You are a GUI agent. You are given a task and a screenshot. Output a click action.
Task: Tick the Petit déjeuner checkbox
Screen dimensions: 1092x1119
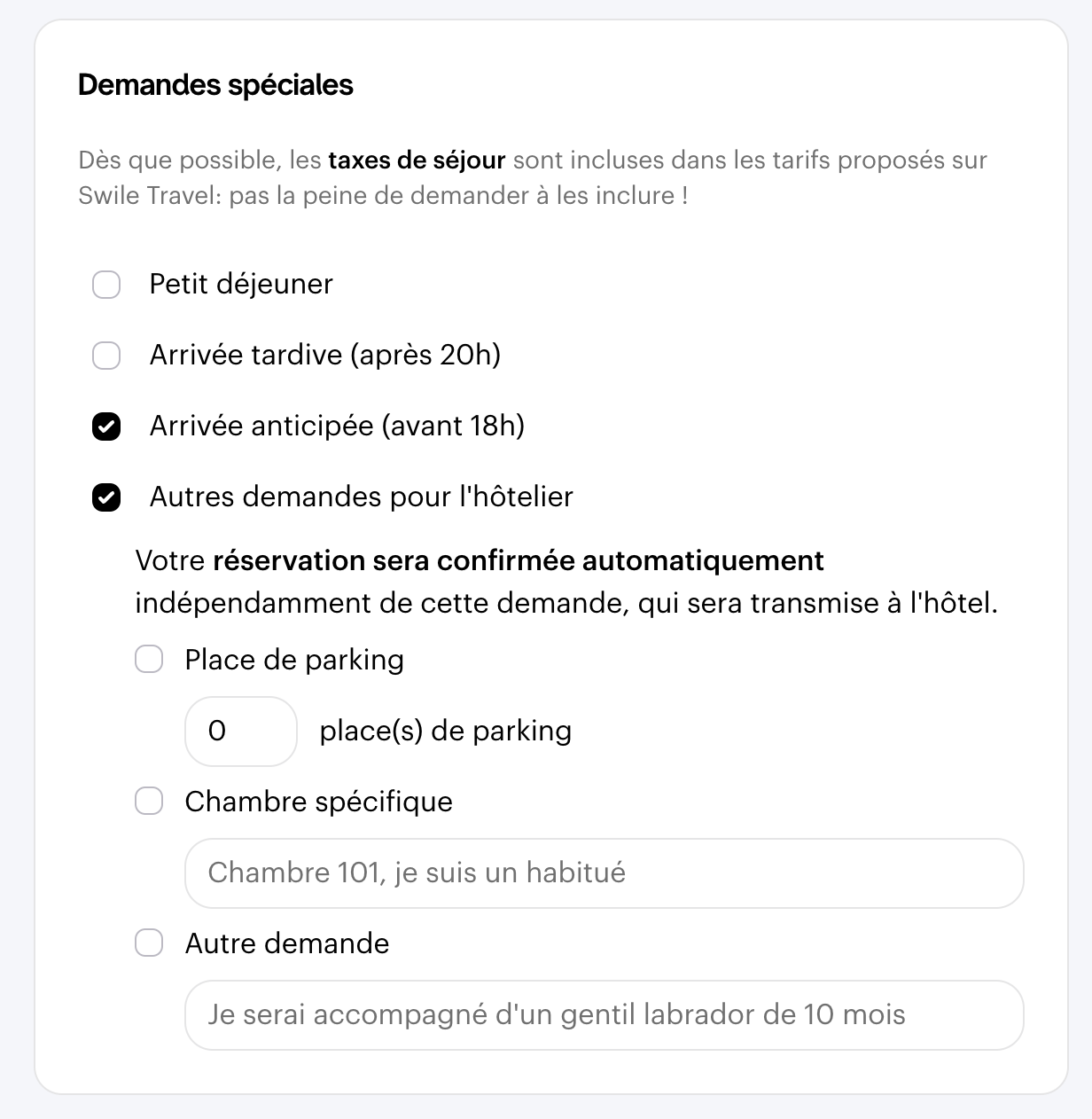[x=106, y=285]
